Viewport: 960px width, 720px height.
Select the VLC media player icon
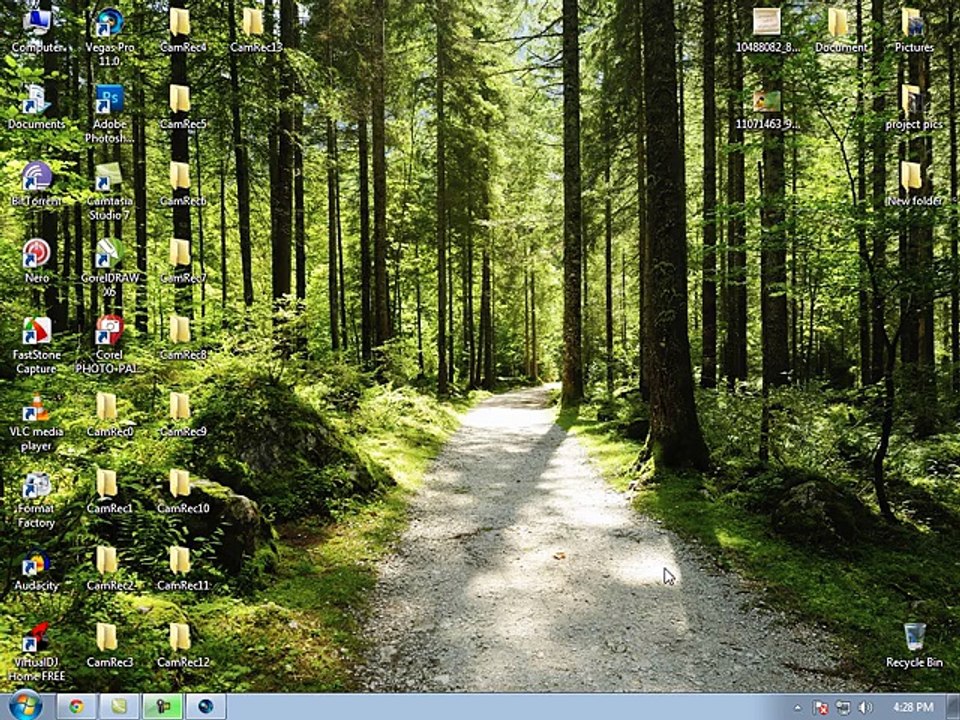pyautogui.click(x=36, y=422)
